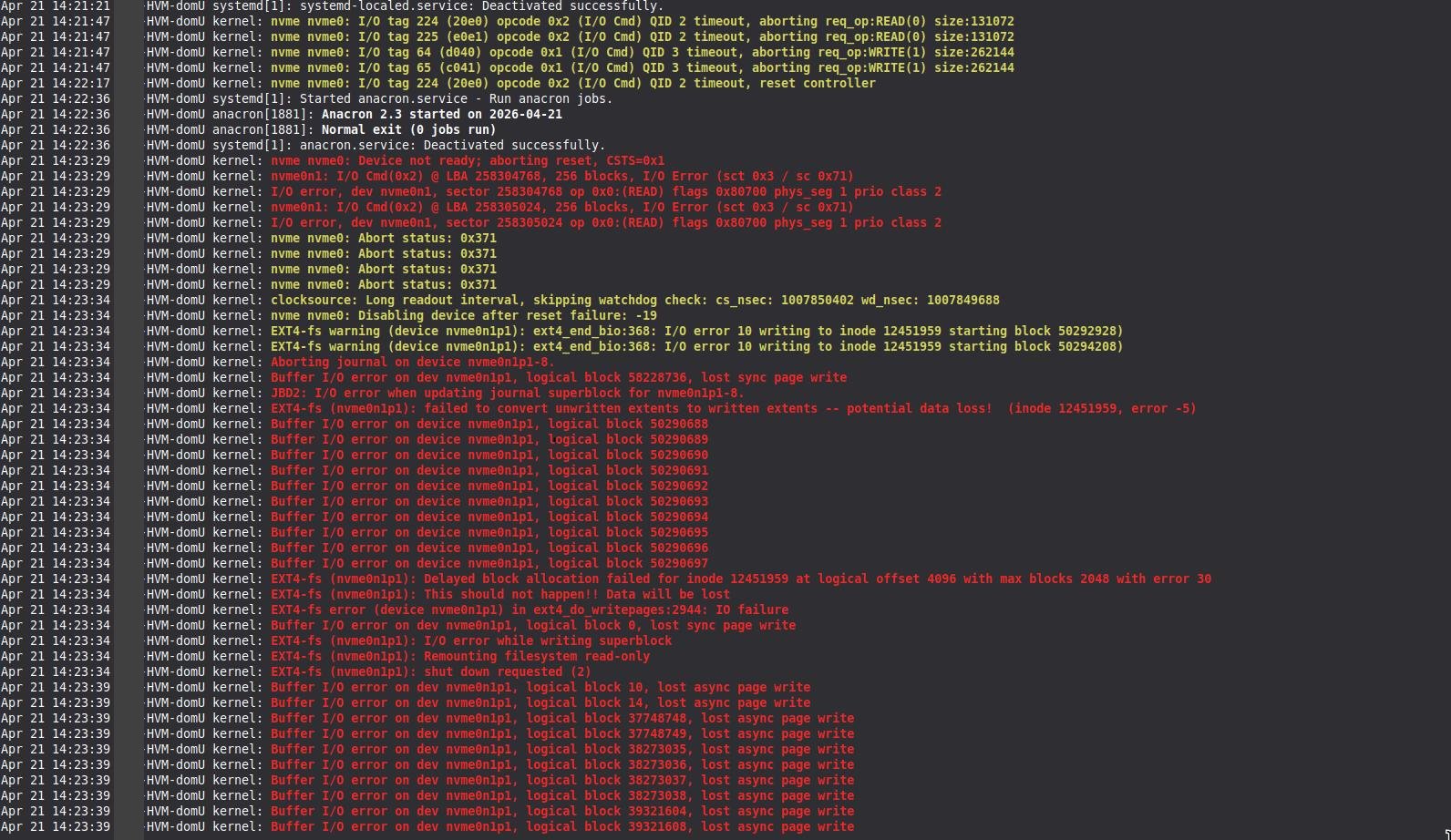The width and height of the screenshot is (1451, 840).
Task: Select the "Normal exit (0 jobs run)" log entry
Action: (408, 129)
